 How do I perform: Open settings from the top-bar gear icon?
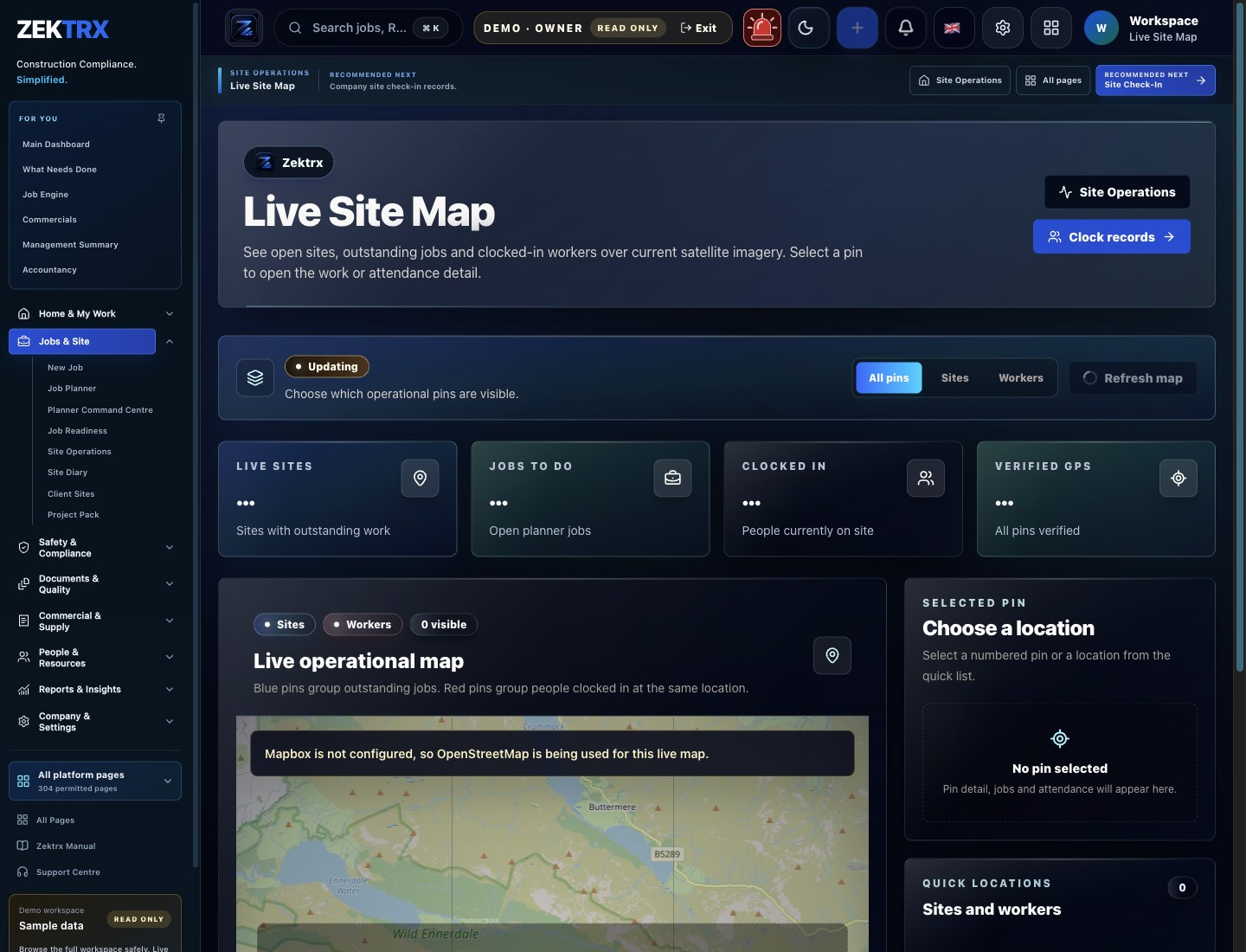click(x=1003, y=28)
